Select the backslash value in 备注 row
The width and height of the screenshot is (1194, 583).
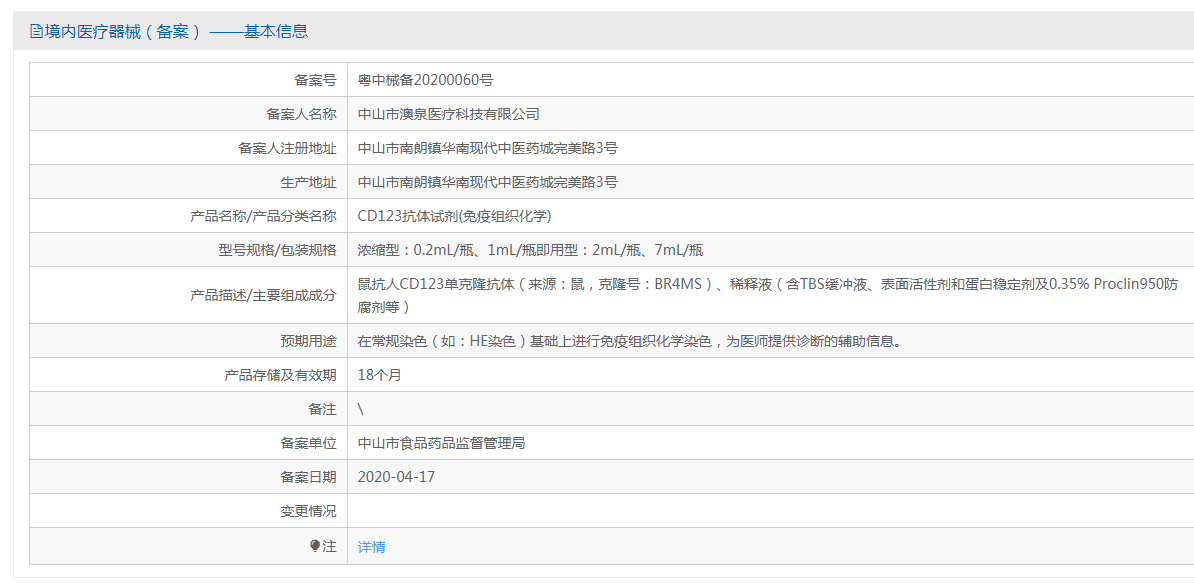pyautogui.click(x=361, y=409)
